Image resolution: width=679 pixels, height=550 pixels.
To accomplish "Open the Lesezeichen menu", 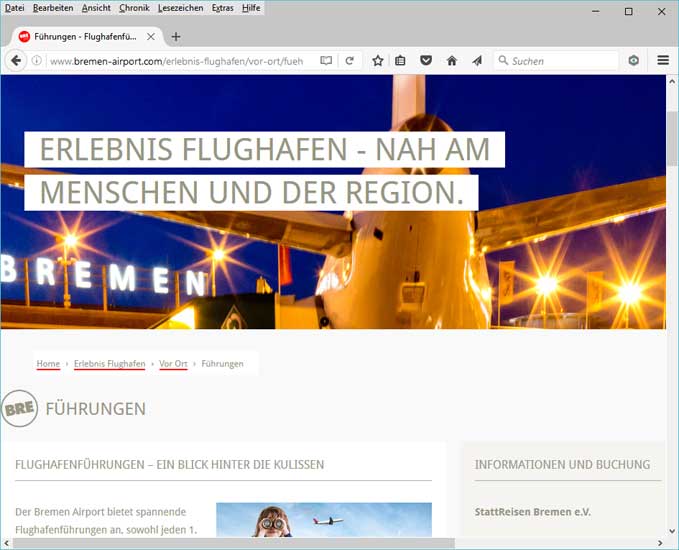I will 181,8.
